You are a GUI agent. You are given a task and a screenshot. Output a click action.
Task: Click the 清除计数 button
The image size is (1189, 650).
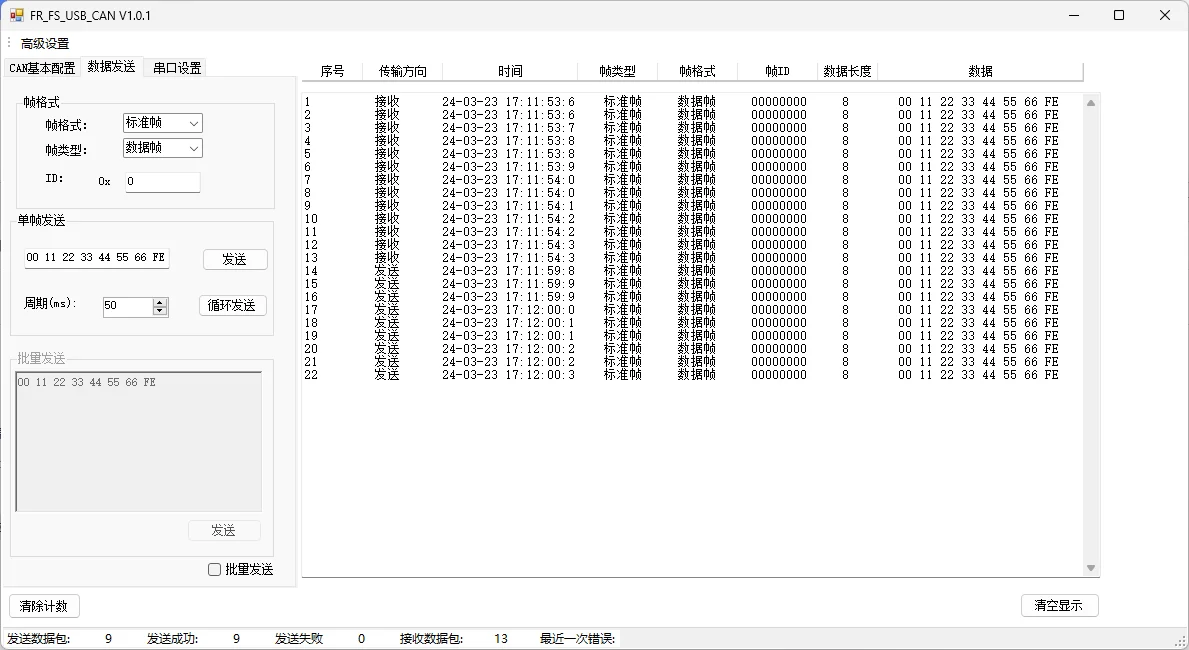(44, 606)
